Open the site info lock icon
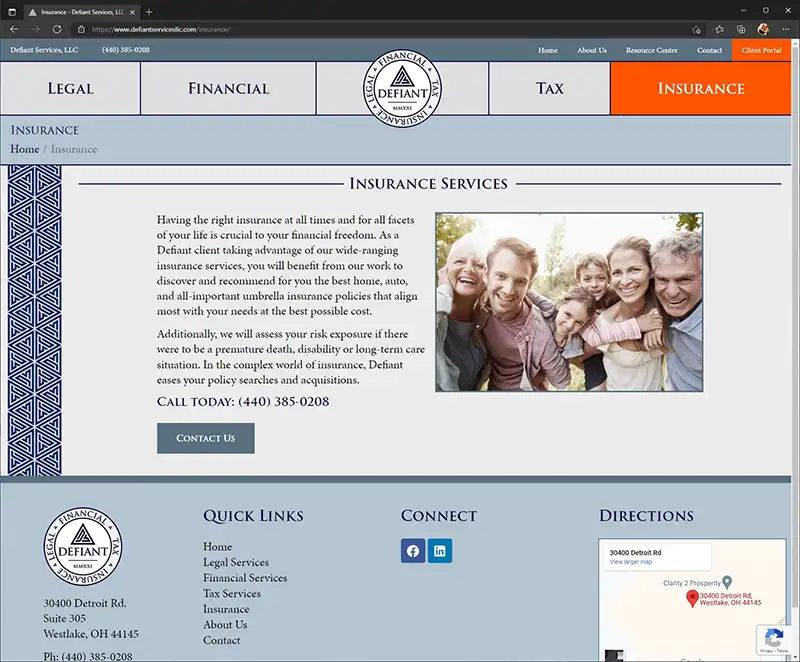The height and width of the screenshot is (662, 800). [x=81, y=29]
